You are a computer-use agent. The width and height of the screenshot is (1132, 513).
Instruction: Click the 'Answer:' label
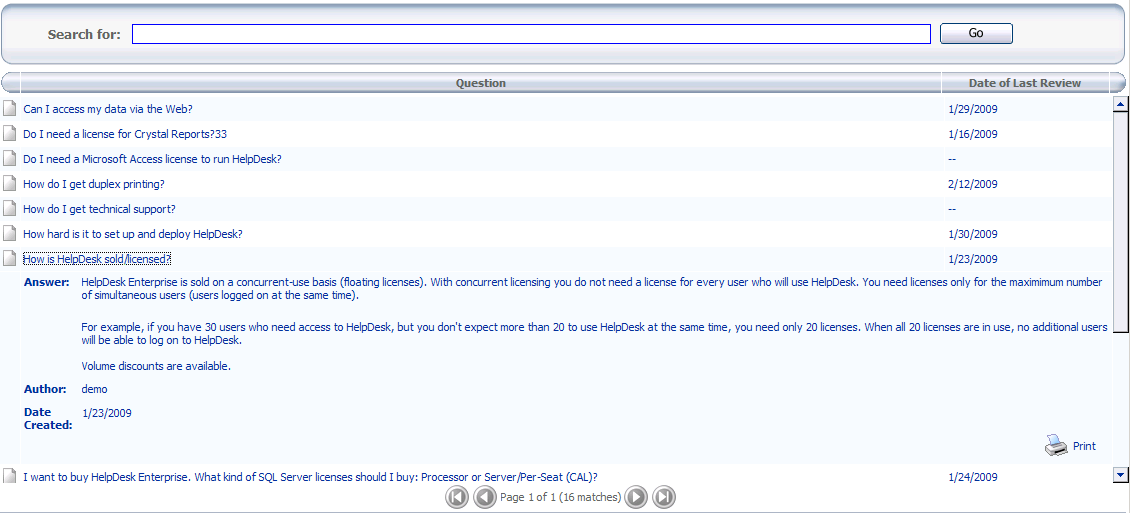point(47,282)
